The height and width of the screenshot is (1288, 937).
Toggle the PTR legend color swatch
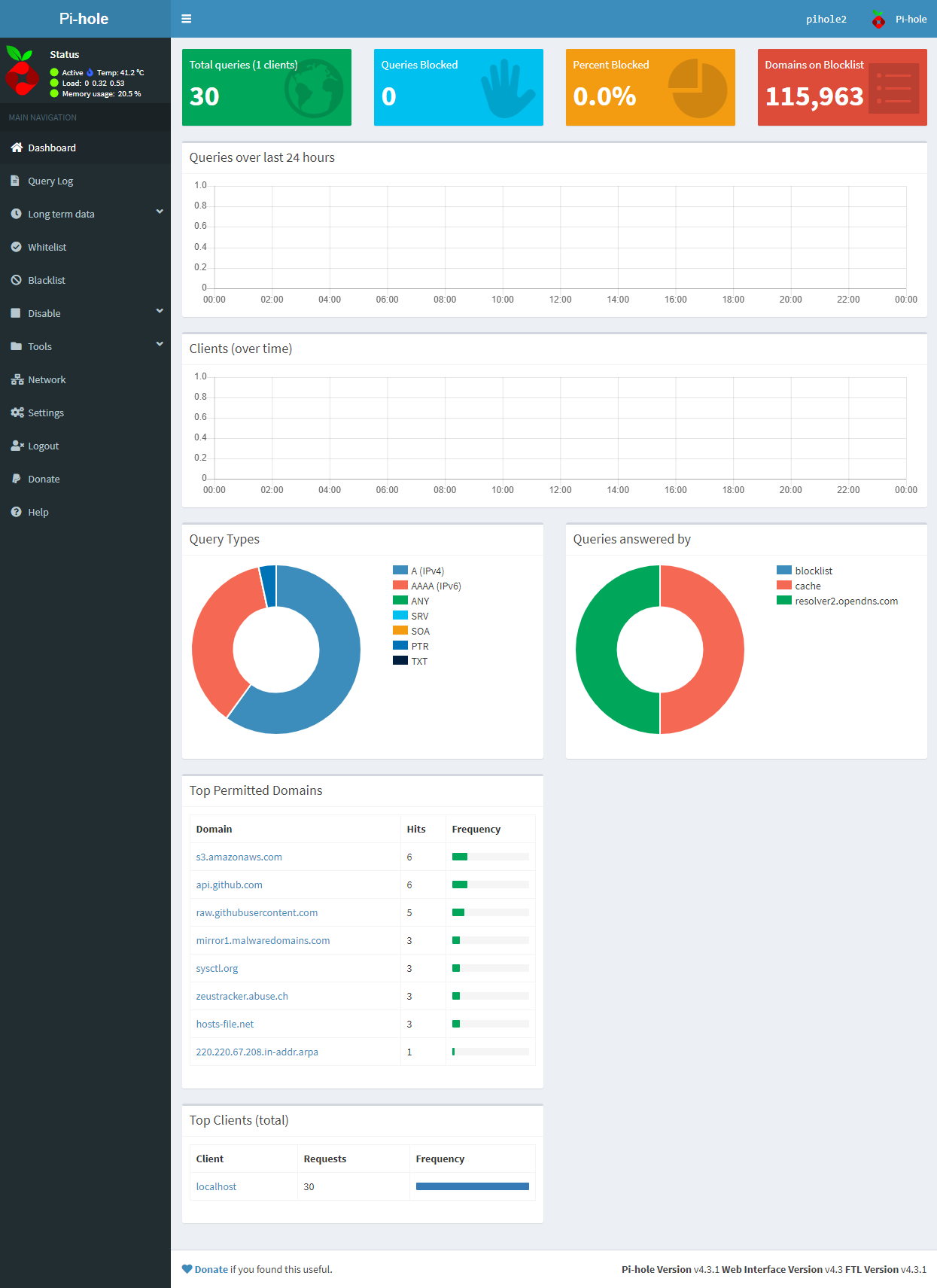(x=400, y=645)
